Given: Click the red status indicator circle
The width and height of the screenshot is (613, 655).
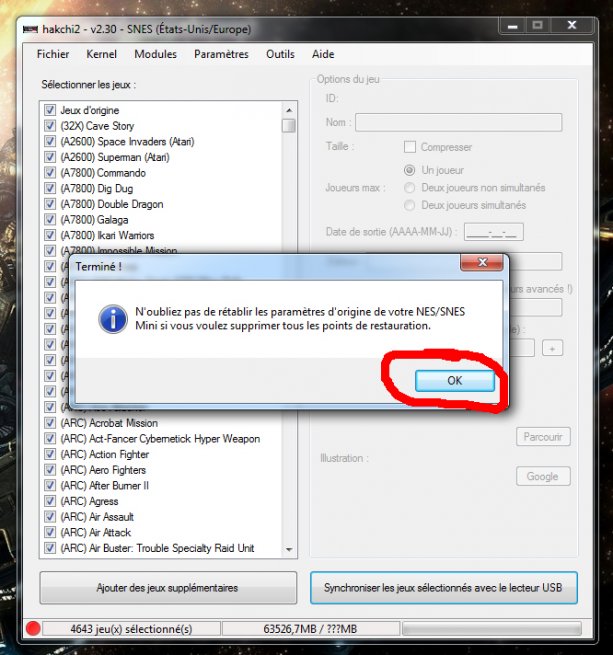Looking at the screenshot, I should 32,629.
